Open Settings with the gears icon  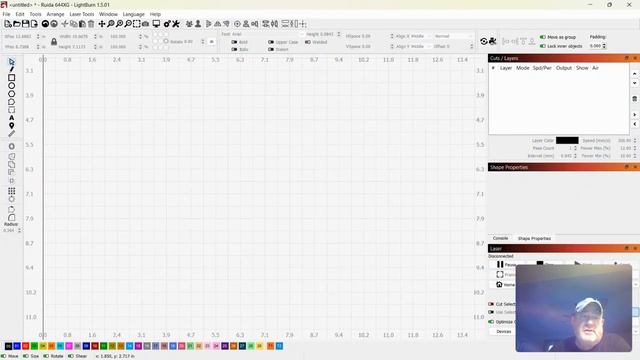coord(167,24)
